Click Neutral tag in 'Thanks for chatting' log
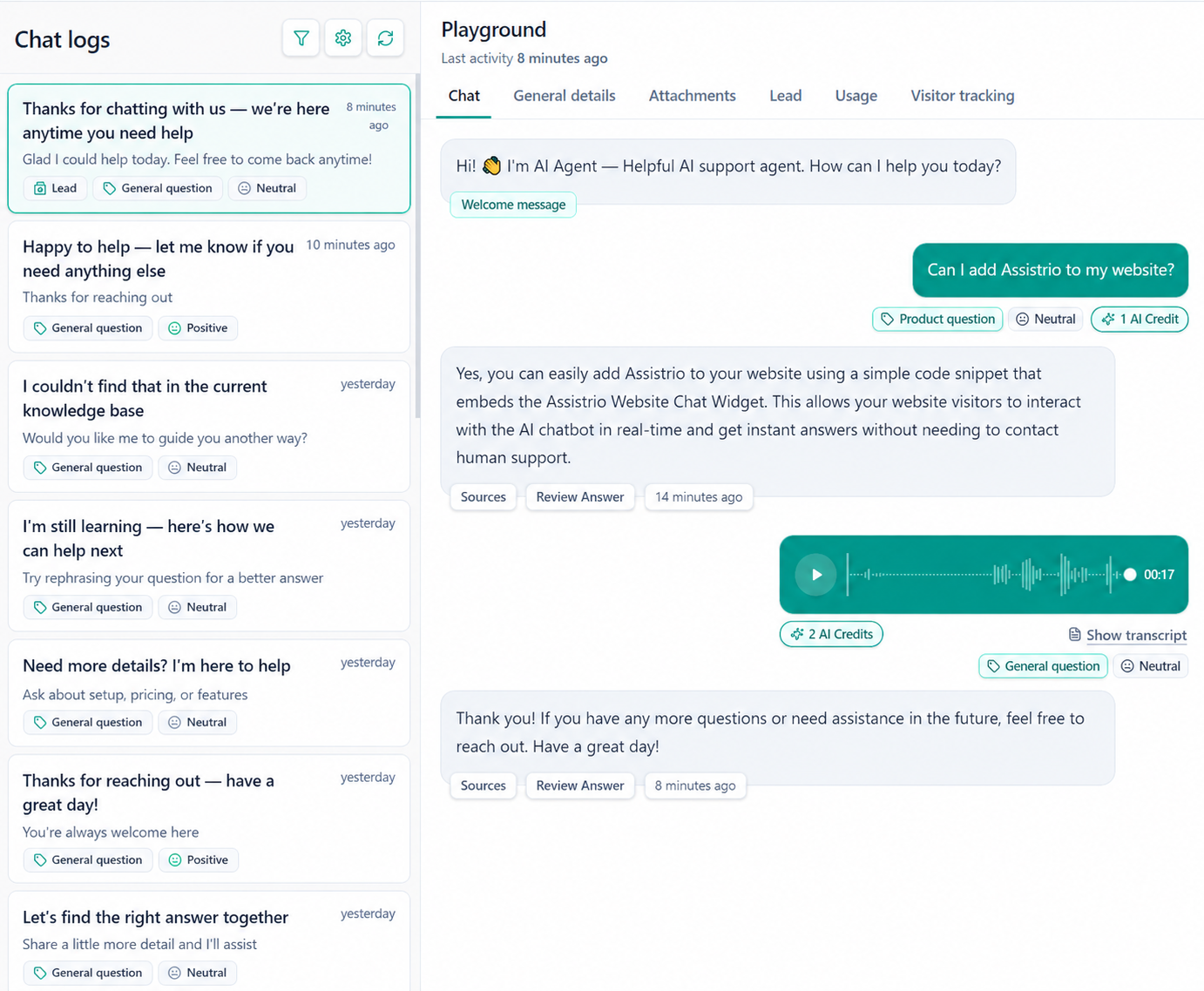Image resolution: width=1204 pixels, height=991 pixels. coord(267,188)
